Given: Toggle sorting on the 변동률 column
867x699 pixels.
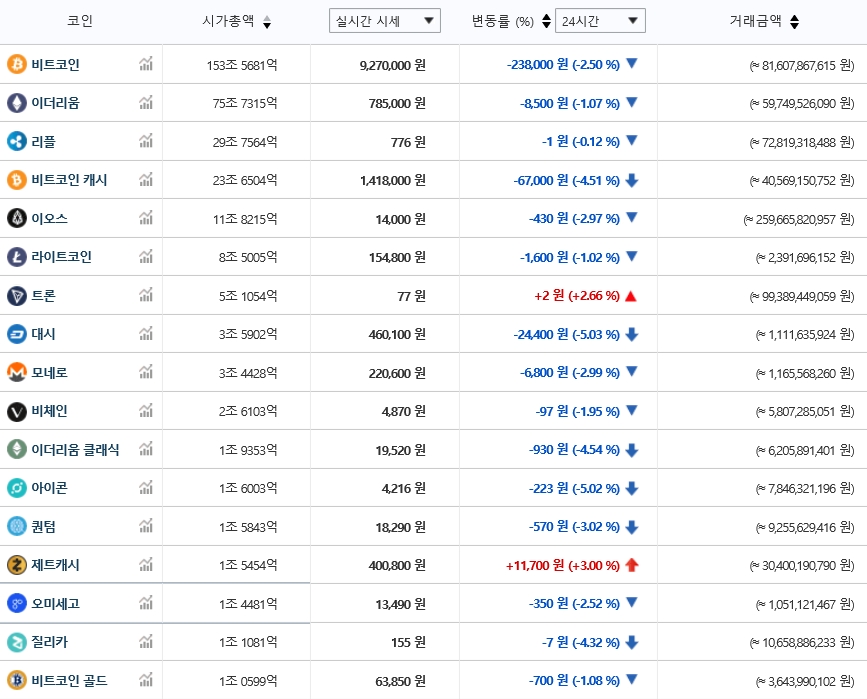Looking at the screenshot, I should (541, 20).
